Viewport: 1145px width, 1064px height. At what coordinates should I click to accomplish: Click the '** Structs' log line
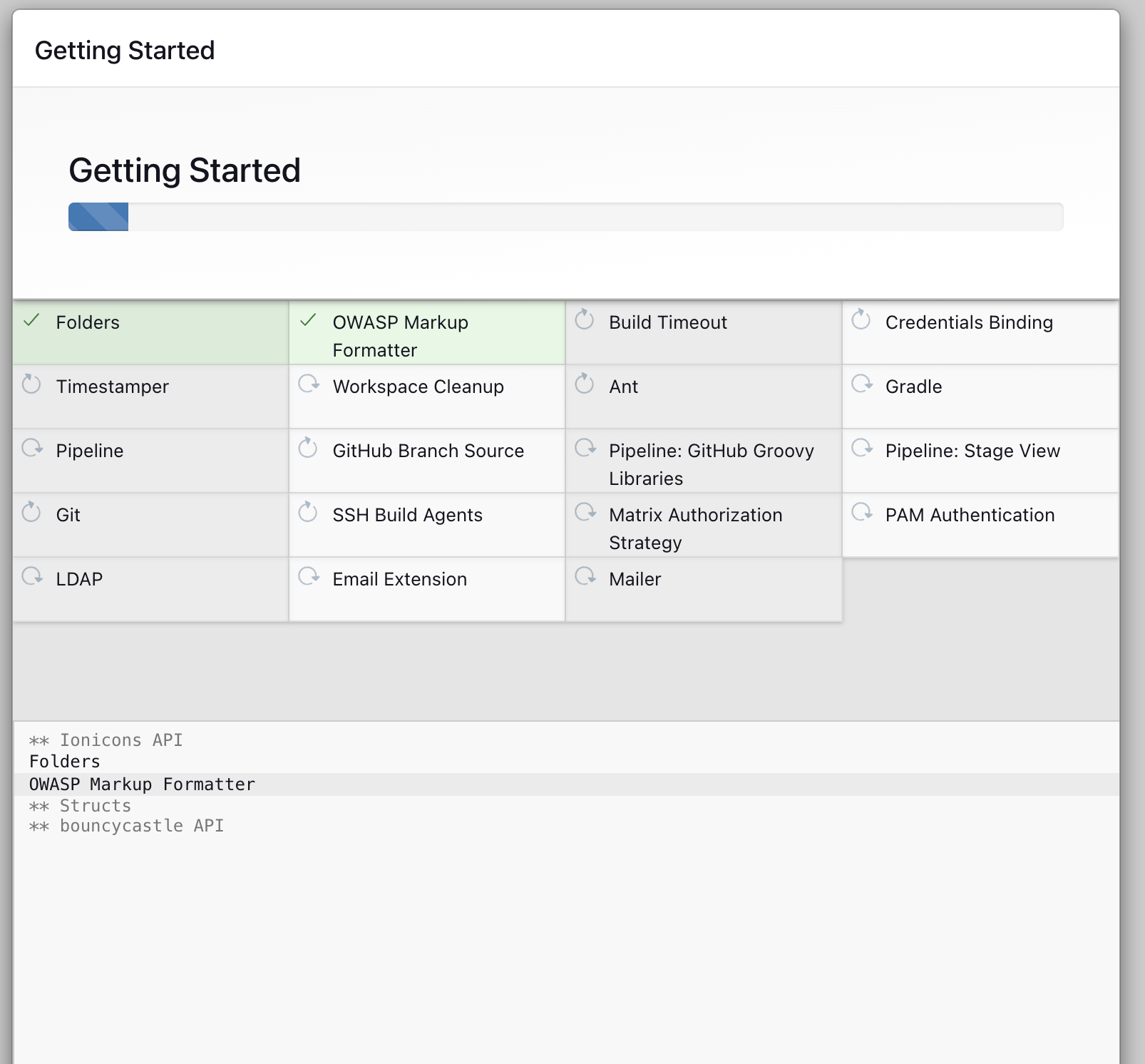(x=80, y=806)
